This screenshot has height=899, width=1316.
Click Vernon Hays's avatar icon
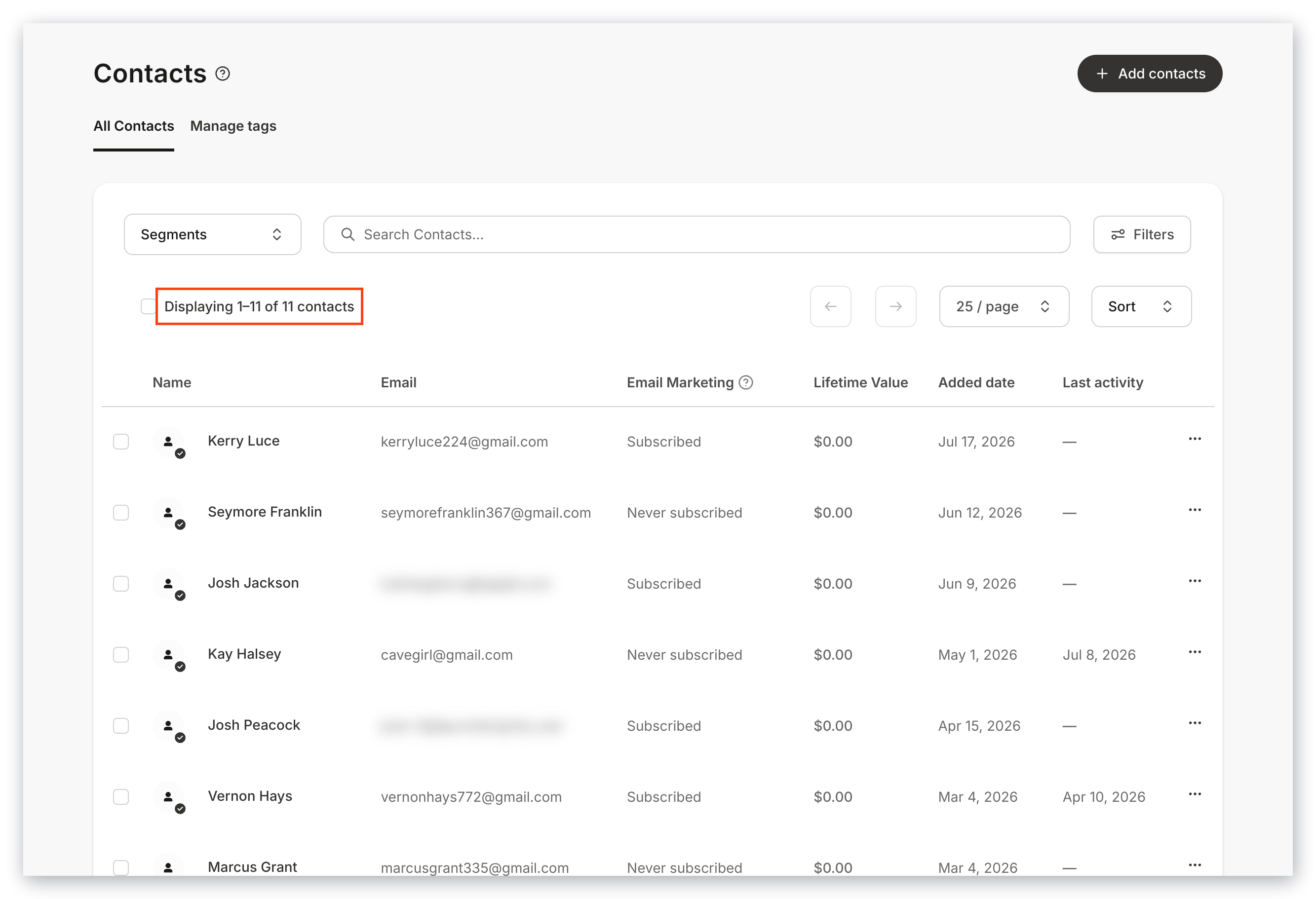168,797
